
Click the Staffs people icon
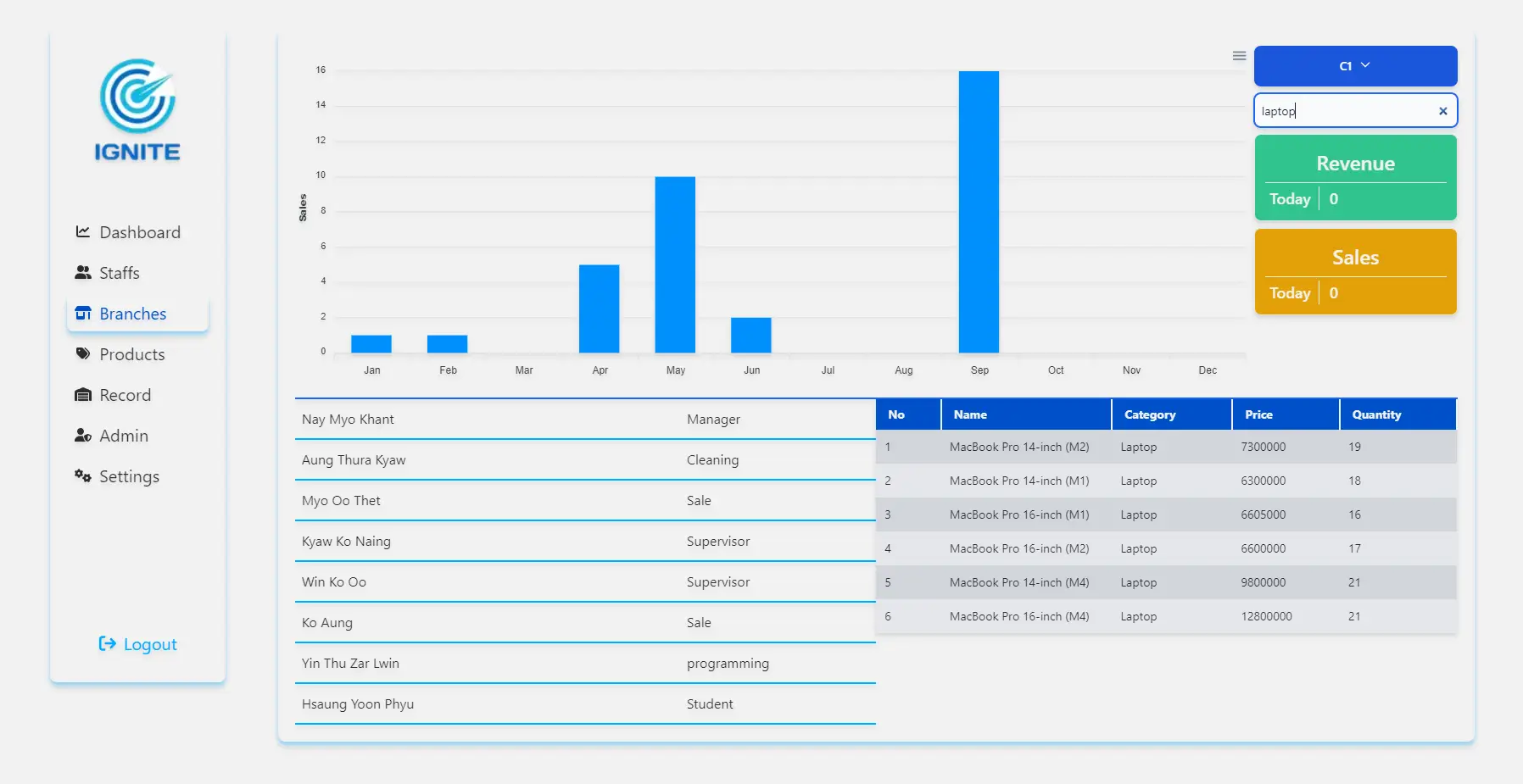click(82, 272)
